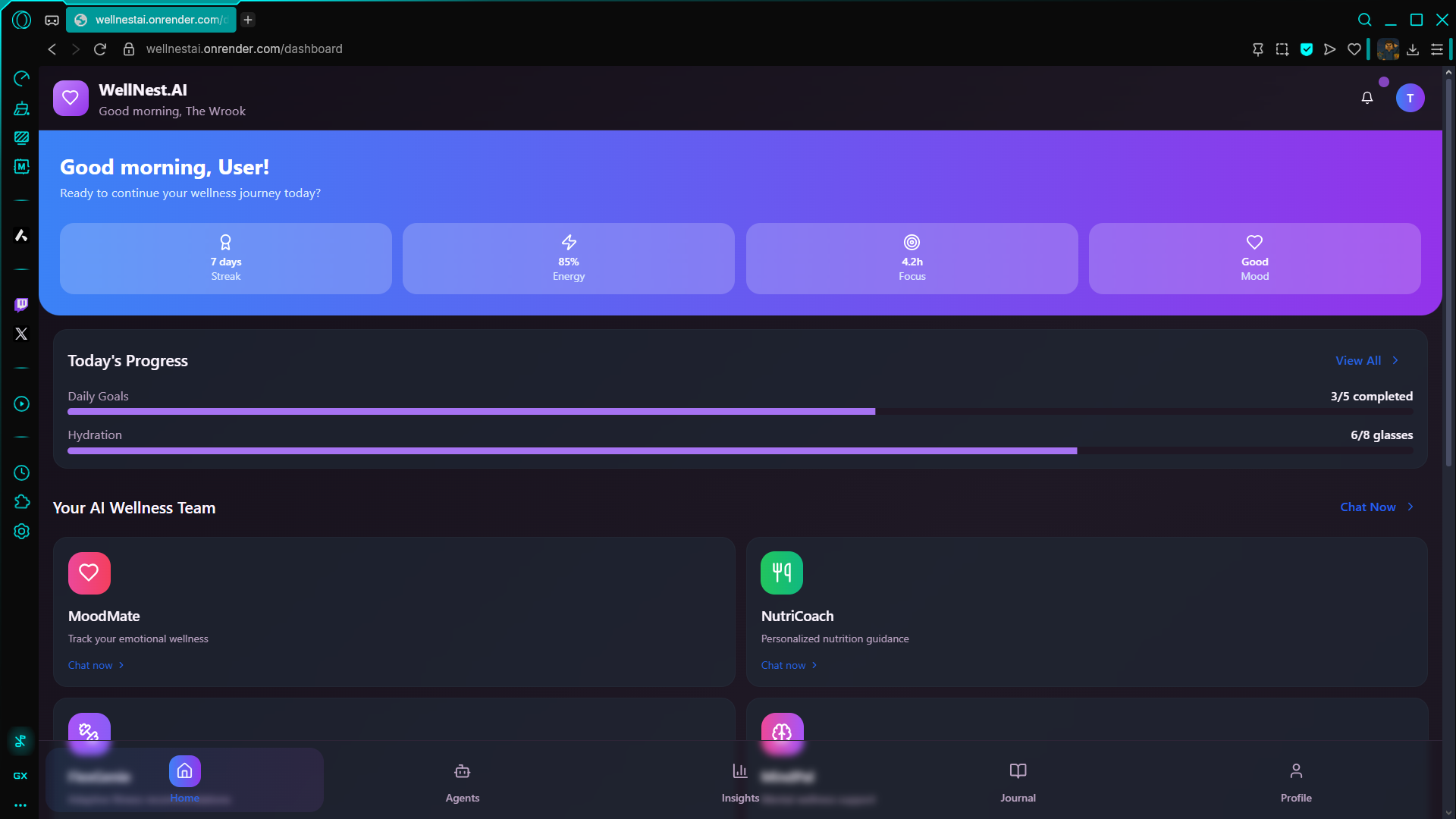
Task: Open the NutriCoach fork and knife icon
Action: [x=781, y=573]
